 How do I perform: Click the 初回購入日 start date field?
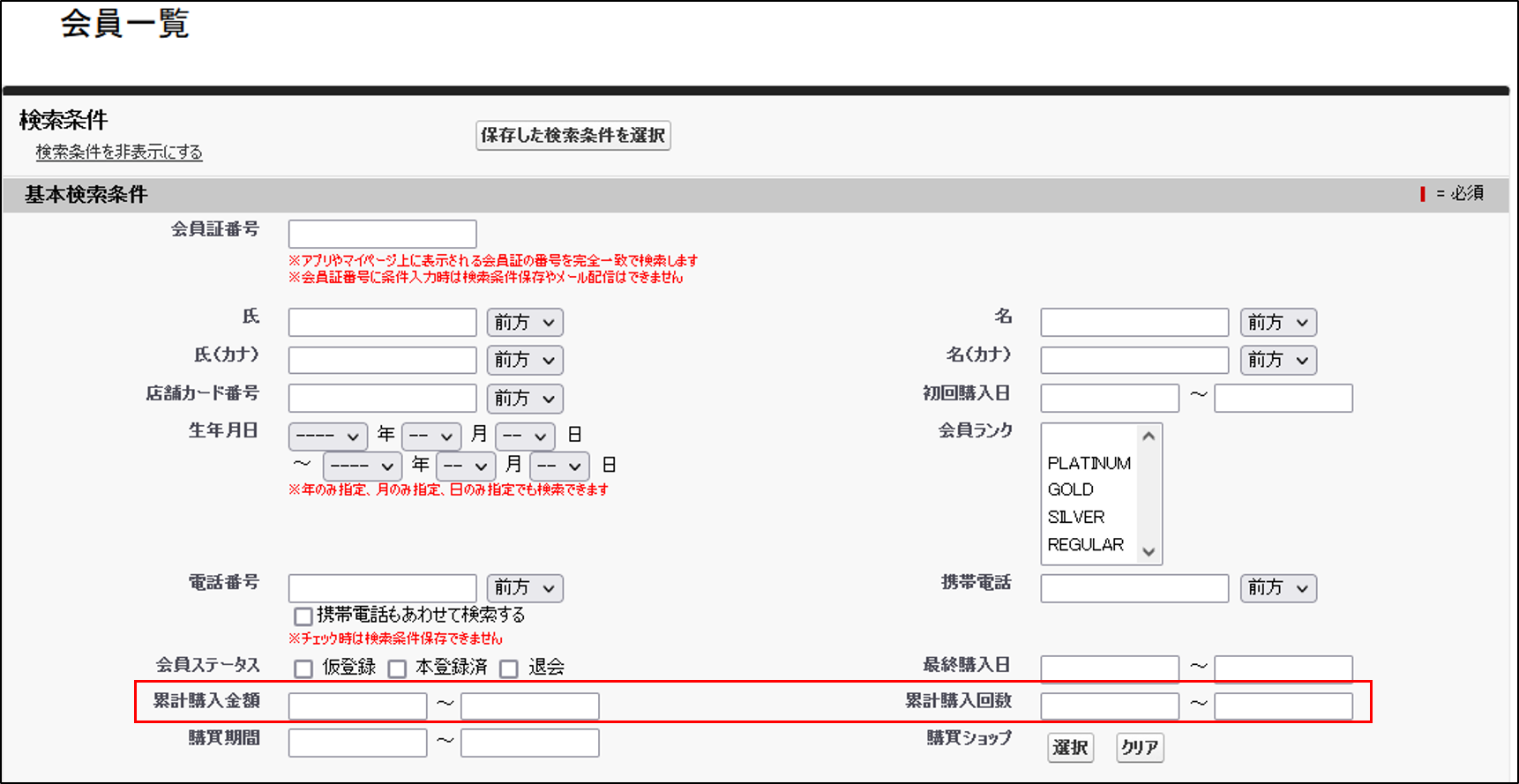[x=1110, y=398]
